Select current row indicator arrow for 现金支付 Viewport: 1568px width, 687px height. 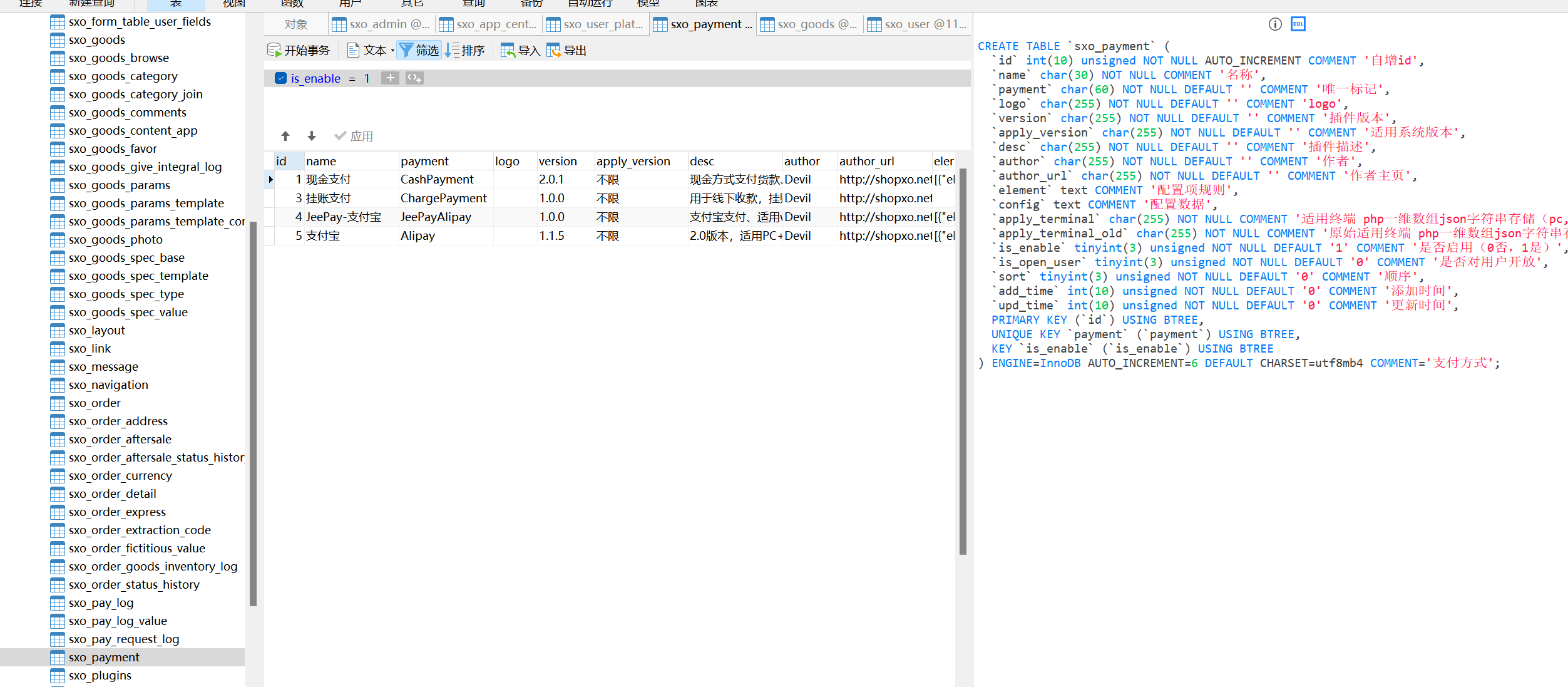(270, 180)
